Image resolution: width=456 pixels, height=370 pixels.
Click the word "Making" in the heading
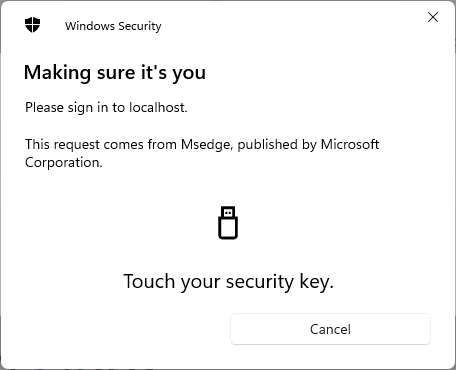tap(57, 73)
